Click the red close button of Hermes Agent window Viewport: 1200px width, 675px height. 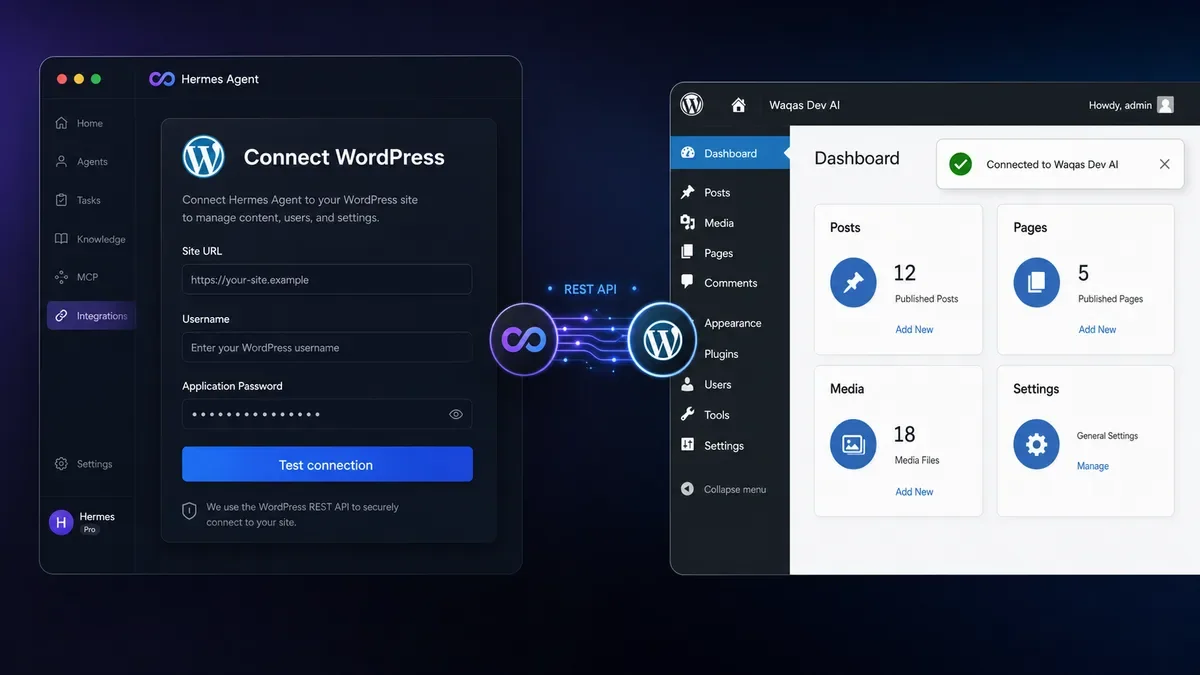pos(62,79)
